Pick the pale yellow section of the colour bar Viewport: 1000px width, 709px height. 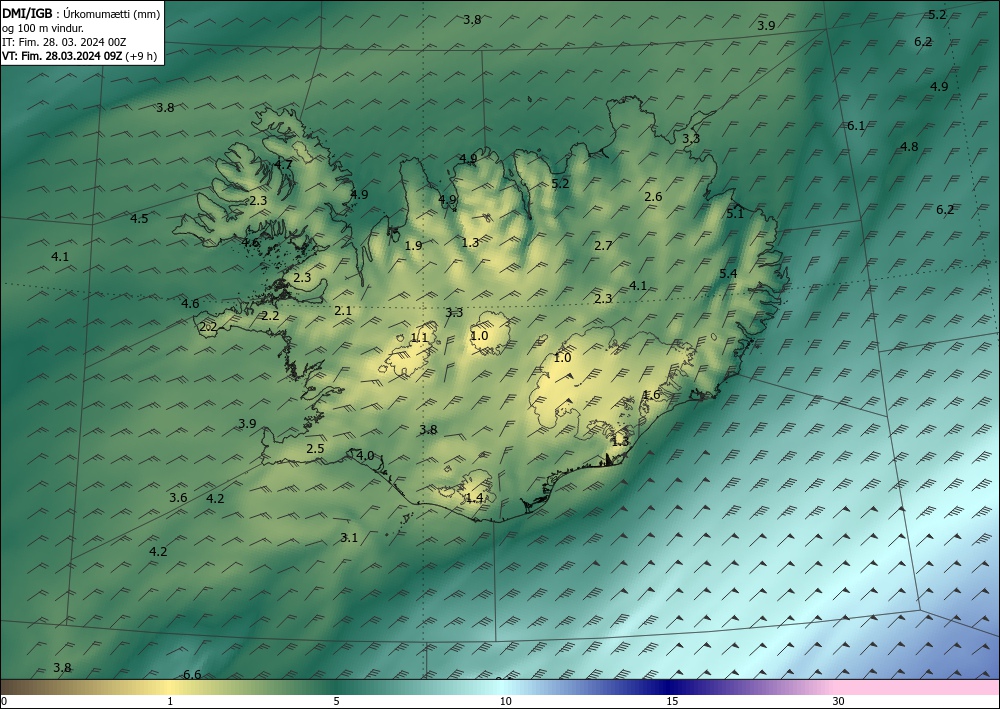(x=169, y=687)
